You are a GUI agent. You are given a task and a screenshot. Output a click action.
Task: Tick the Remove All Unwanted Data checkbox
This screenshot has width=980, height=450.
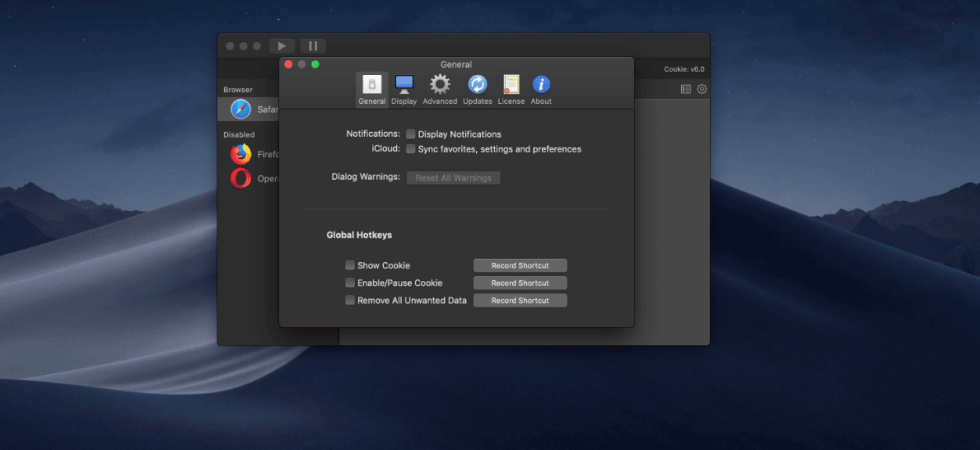click(350, 300)
